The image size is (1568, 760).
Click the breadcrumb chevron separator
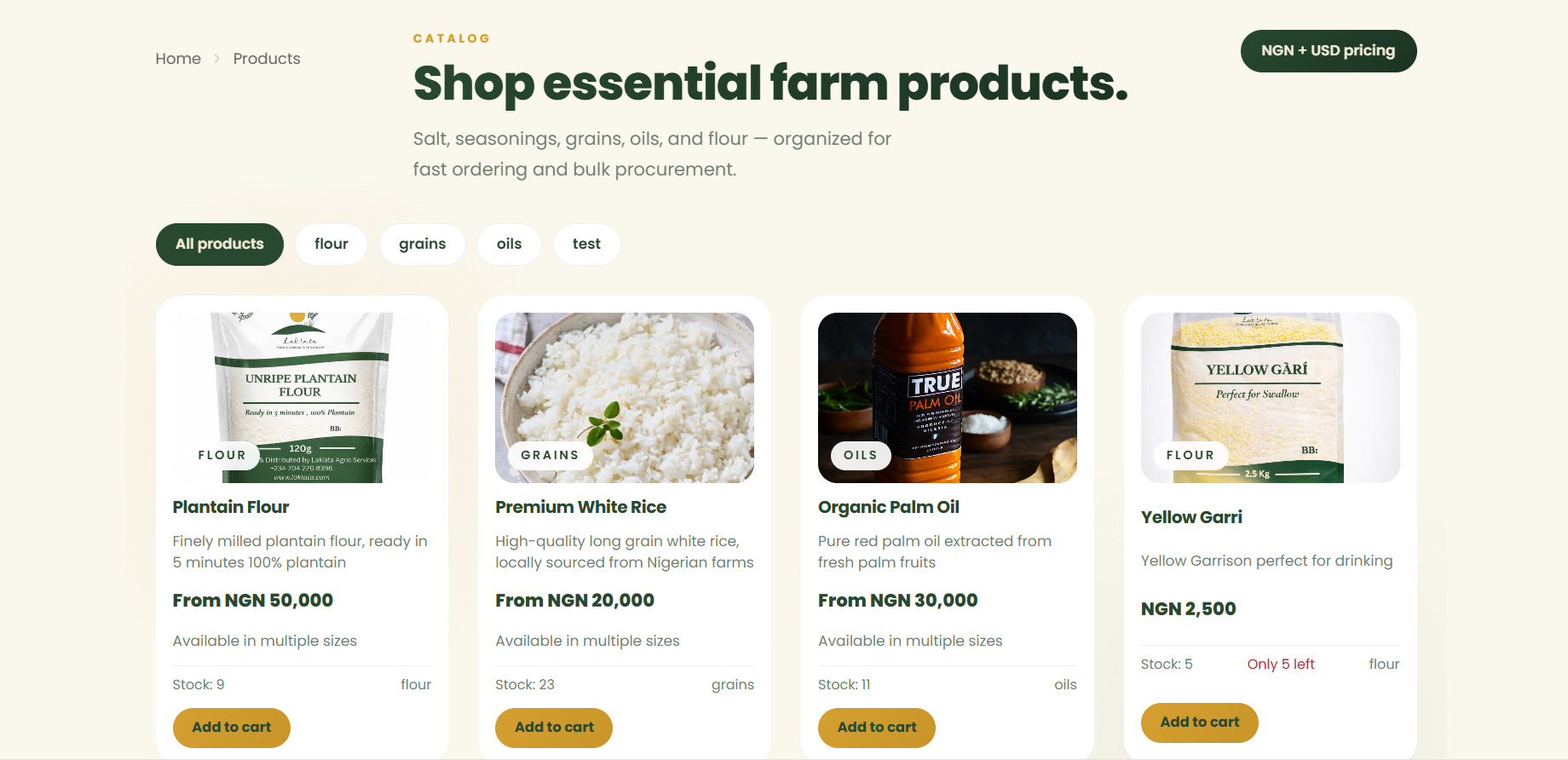[216, 59]
